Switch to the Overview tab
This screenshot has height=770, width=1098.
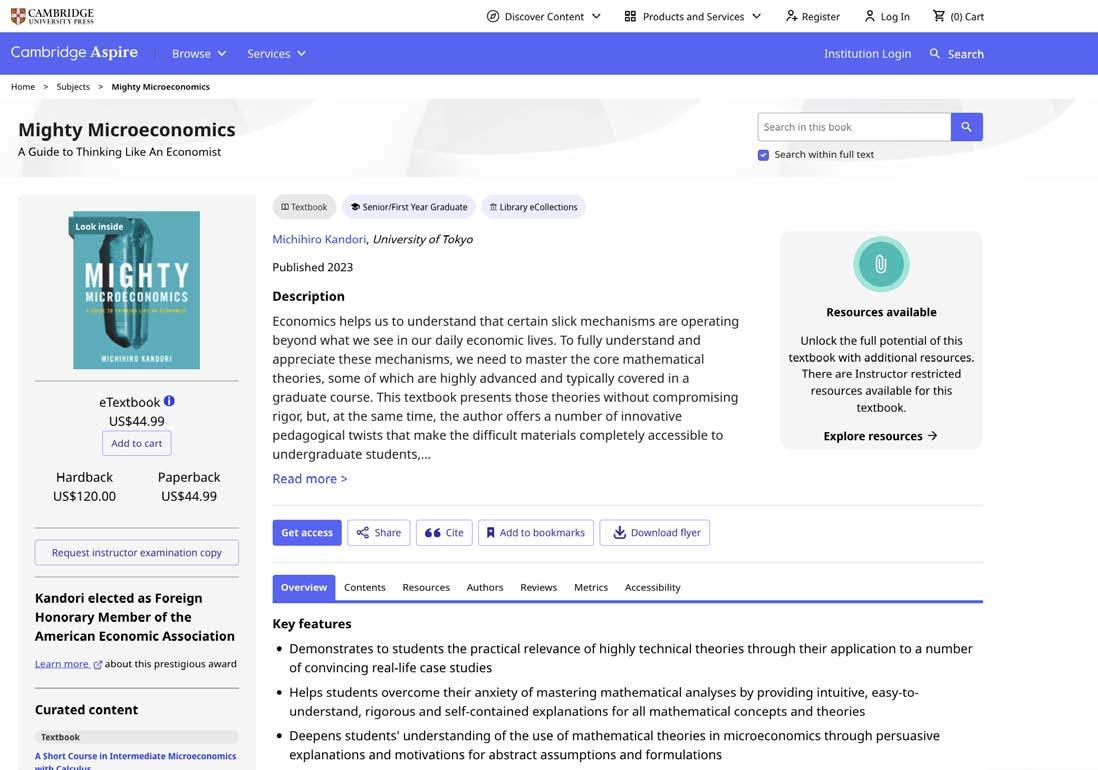click(x=304, y=587)
